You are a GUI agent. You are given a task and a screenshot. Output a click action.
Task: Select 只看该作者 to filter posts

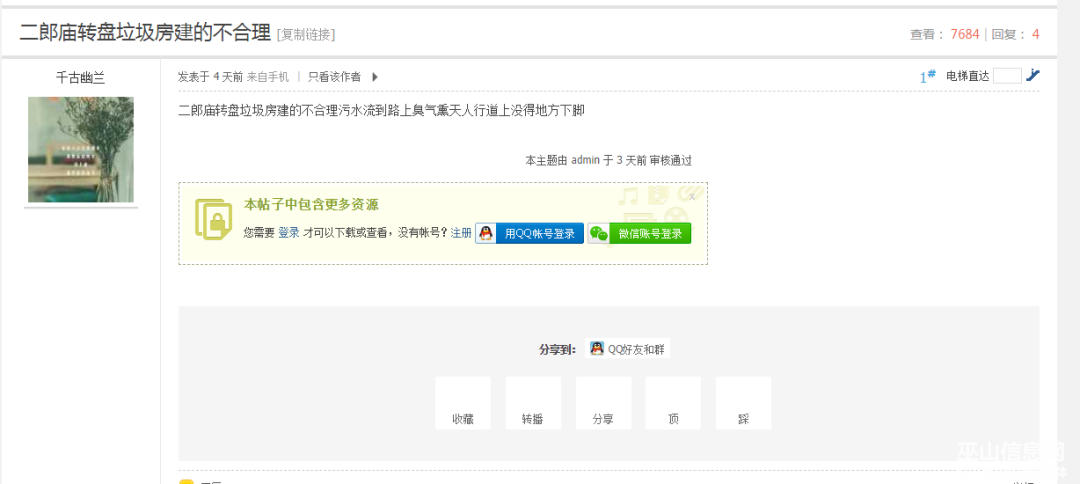pyautogui.click(x=334, y=77)
